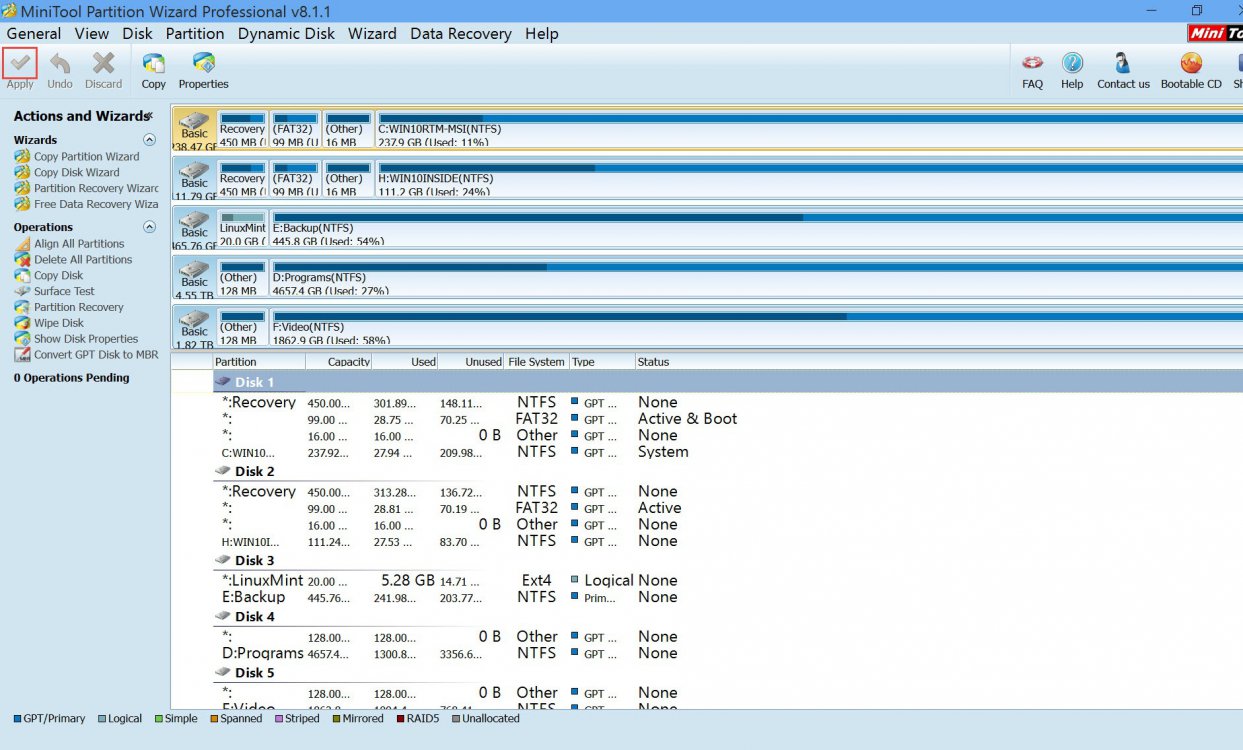The height and width of the screenshot is (750, 1243).
Task: Click Show Disk Properties operation
Action: tap(86, 339)
